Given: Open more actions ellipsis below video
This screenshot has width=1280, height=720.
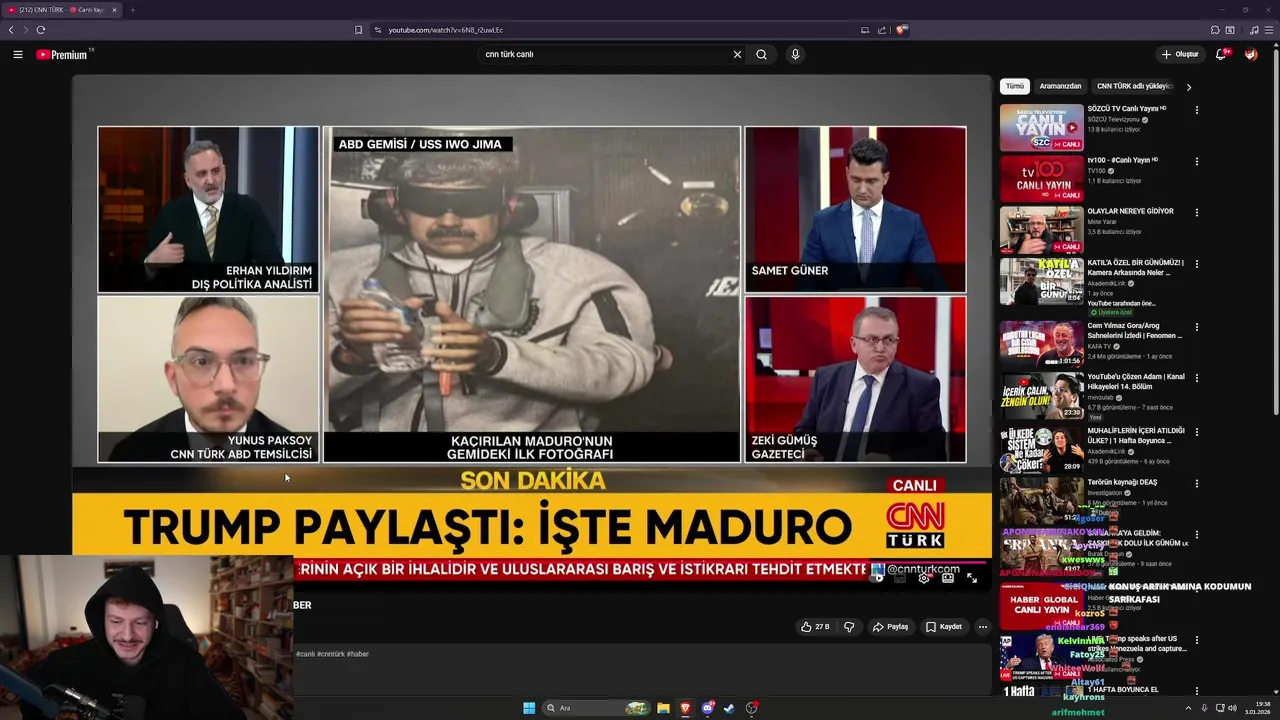Looking at the screenshot, I should click(x=982, y=627).
